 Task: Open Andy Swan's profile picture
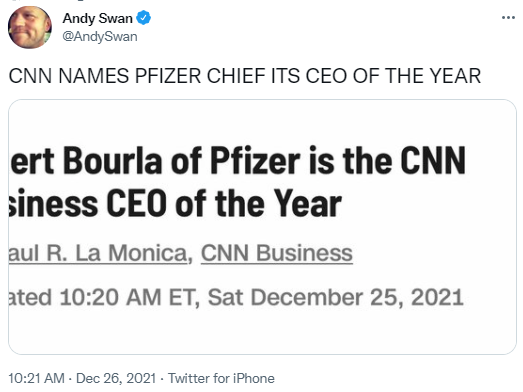(30, 27)
